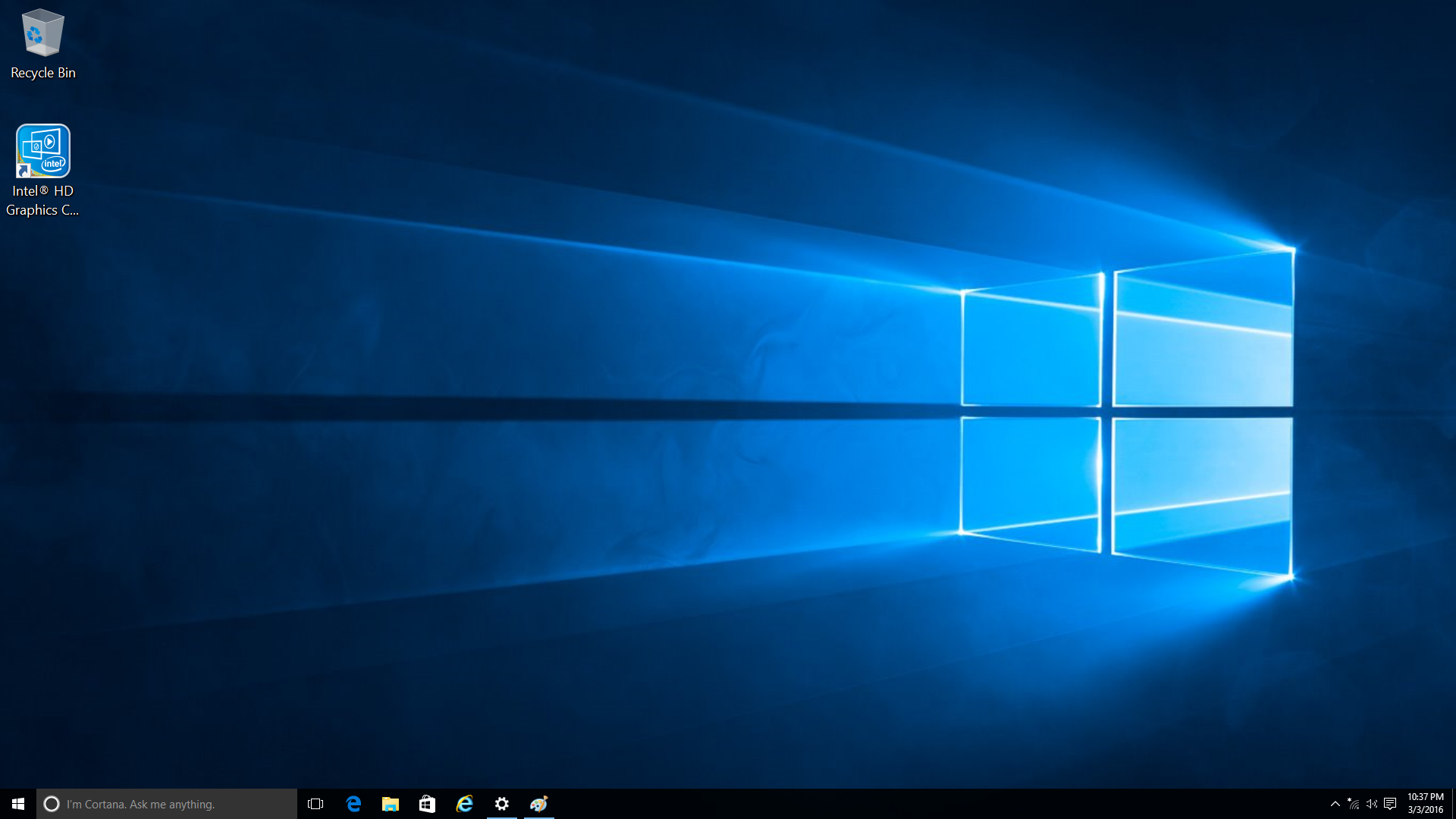Open the Wi-Fi network tray icon
Screen dimensions: 1456x819
coord(1354,804)
